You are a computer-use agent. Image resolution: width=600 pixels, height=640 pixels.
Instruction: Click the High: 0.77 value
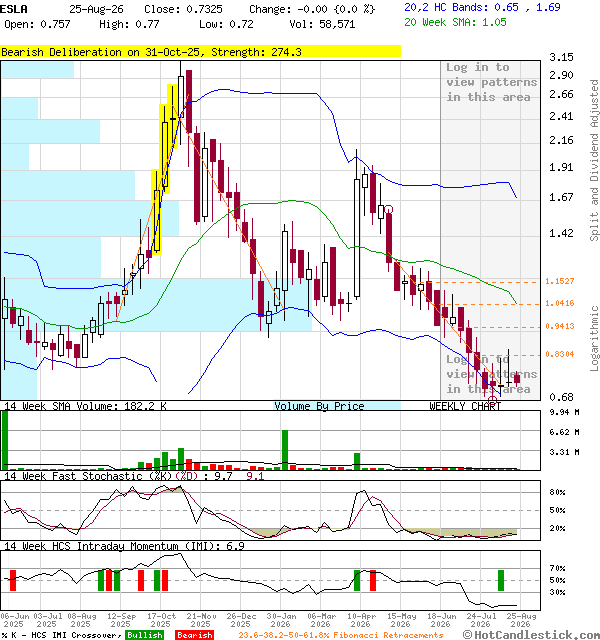(x=129, y=24)
